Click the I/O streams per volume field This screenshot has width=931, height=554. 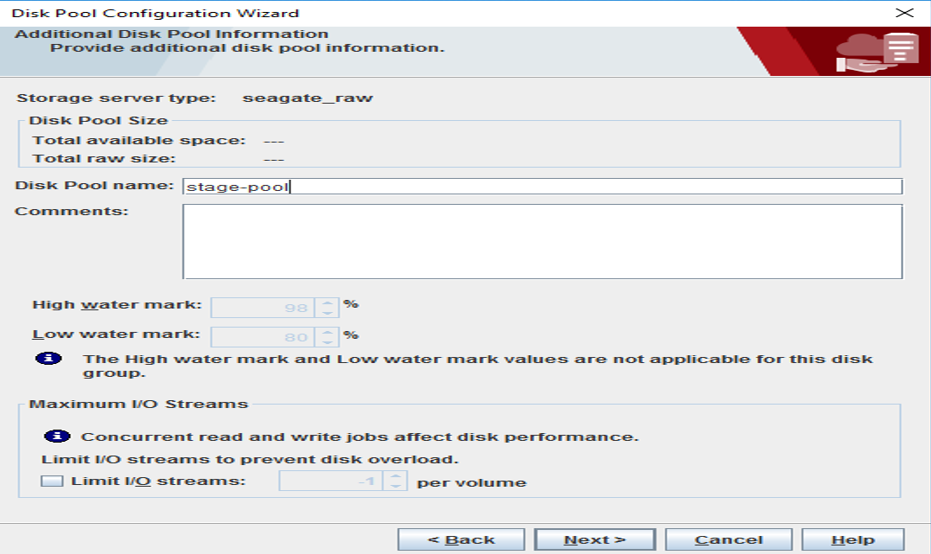(x=331, y=482)
